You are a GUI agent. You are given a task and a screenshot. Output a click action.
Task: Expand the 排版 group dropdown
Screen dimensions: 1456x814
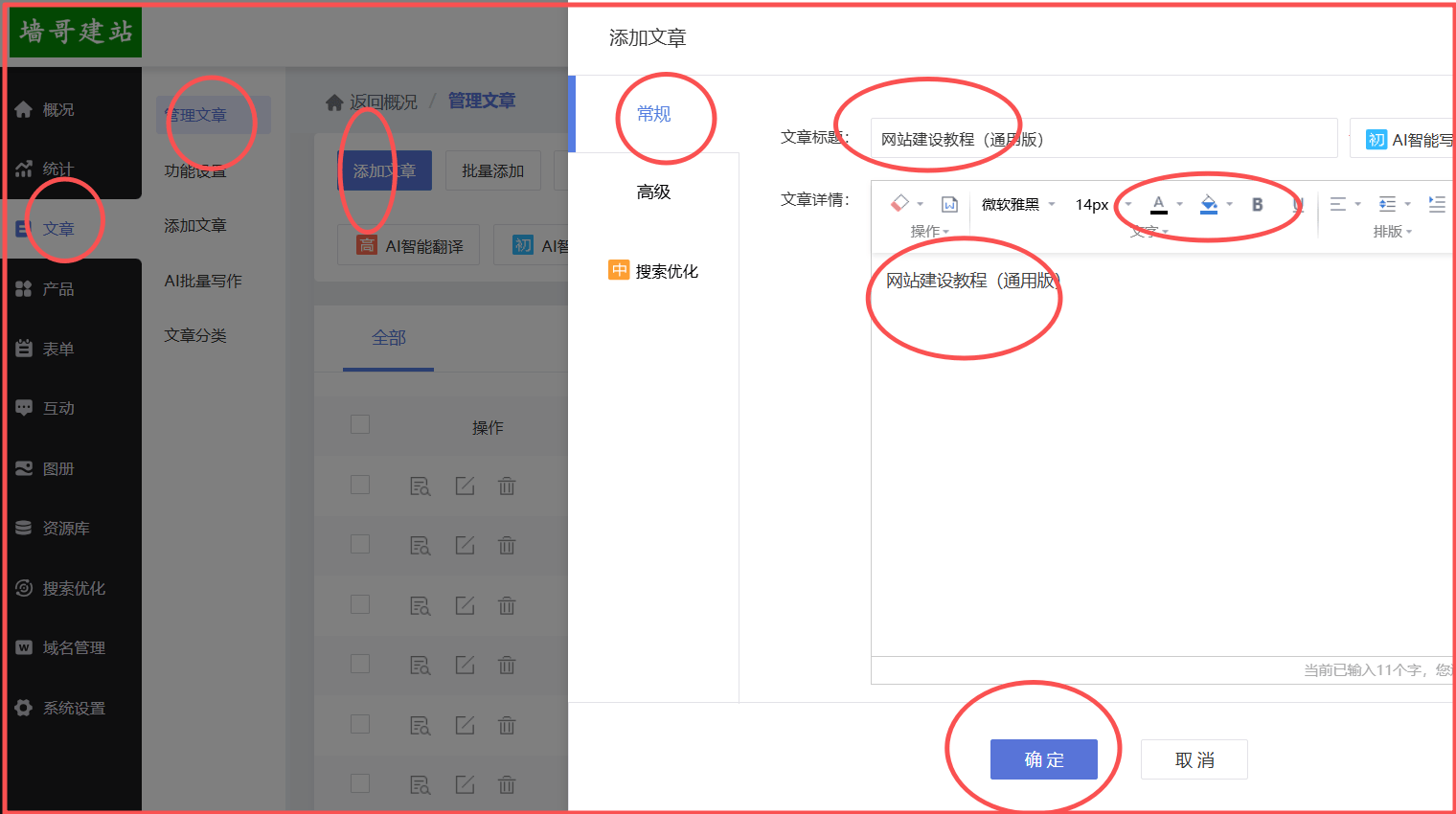click(1392, 232)
